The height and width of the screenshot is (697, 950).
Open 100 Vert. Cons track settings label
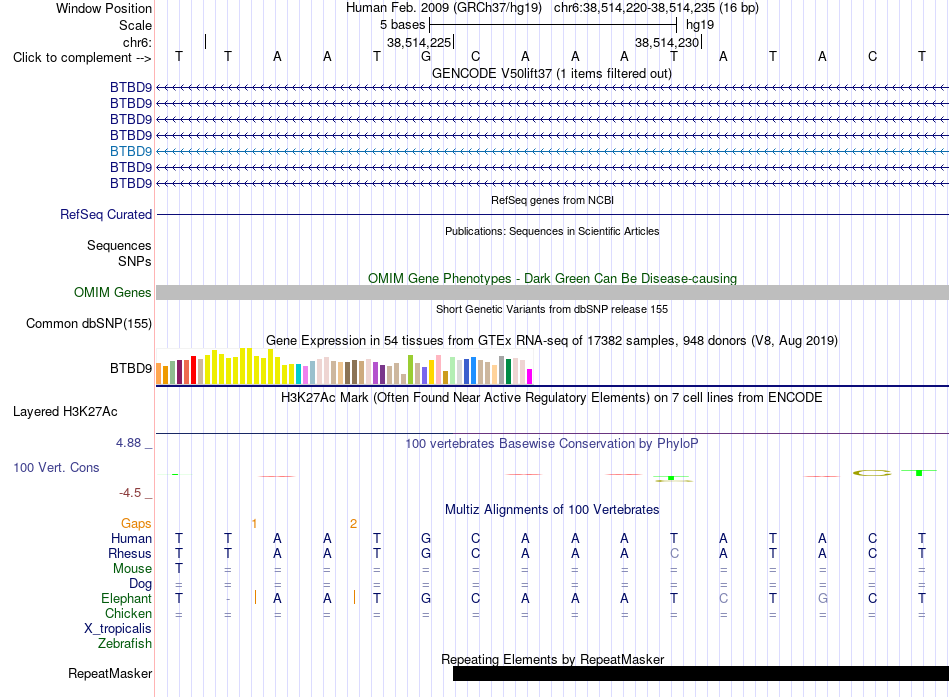56,467
